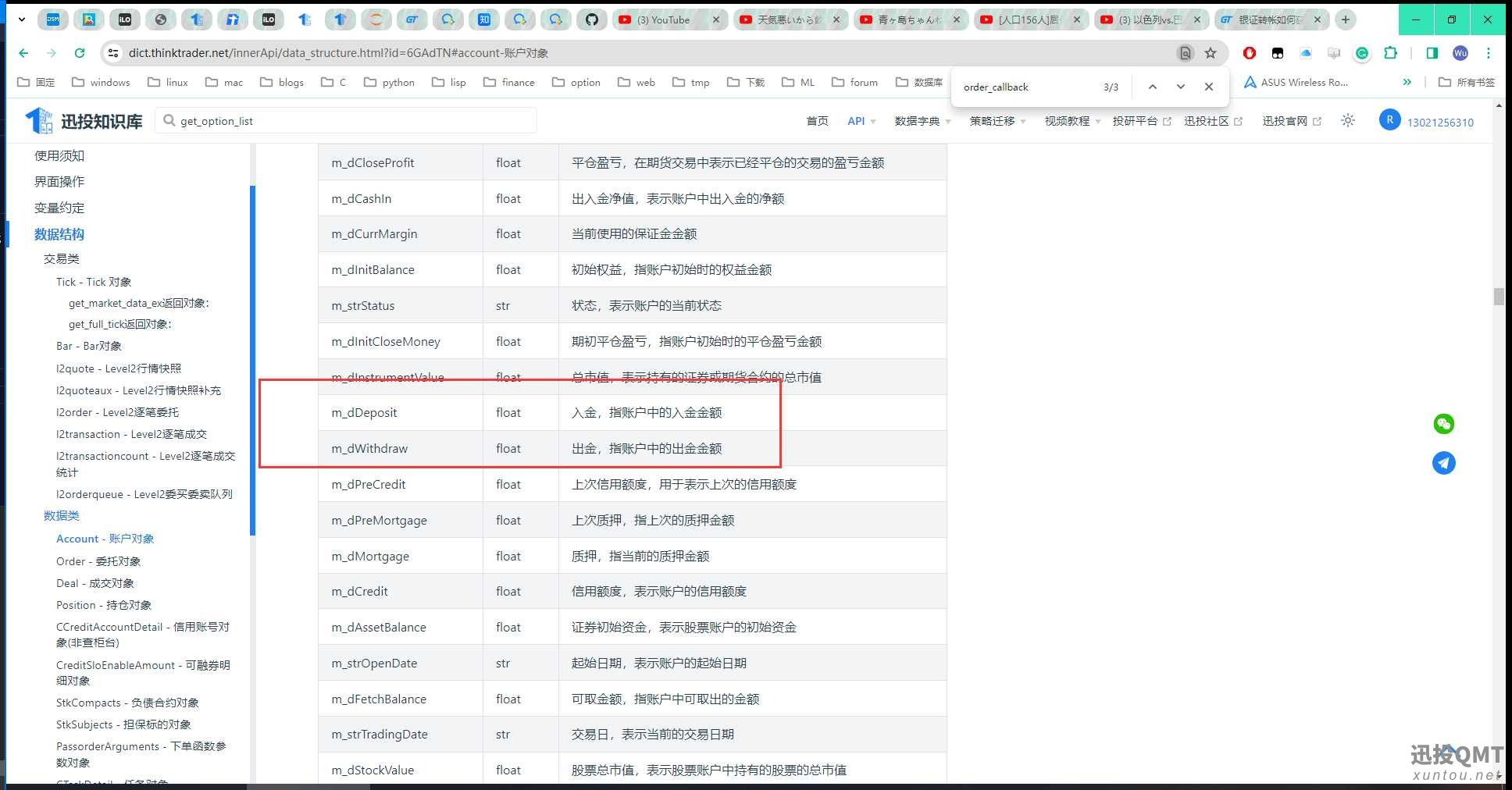
Task: Click the browser back arrow
Action: coord(23,53)
